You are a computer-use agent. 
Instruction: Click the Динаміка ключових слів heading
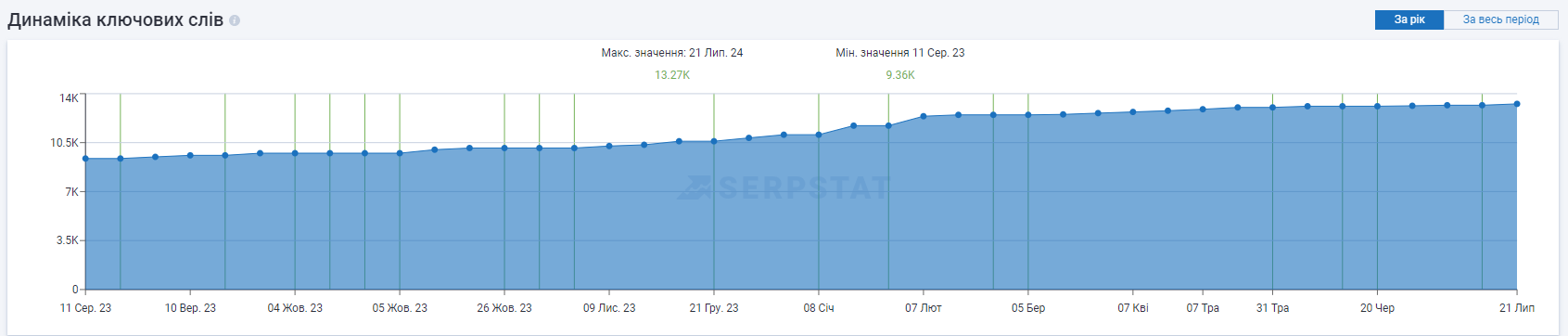pyautogui.click(x=116, y=19)
